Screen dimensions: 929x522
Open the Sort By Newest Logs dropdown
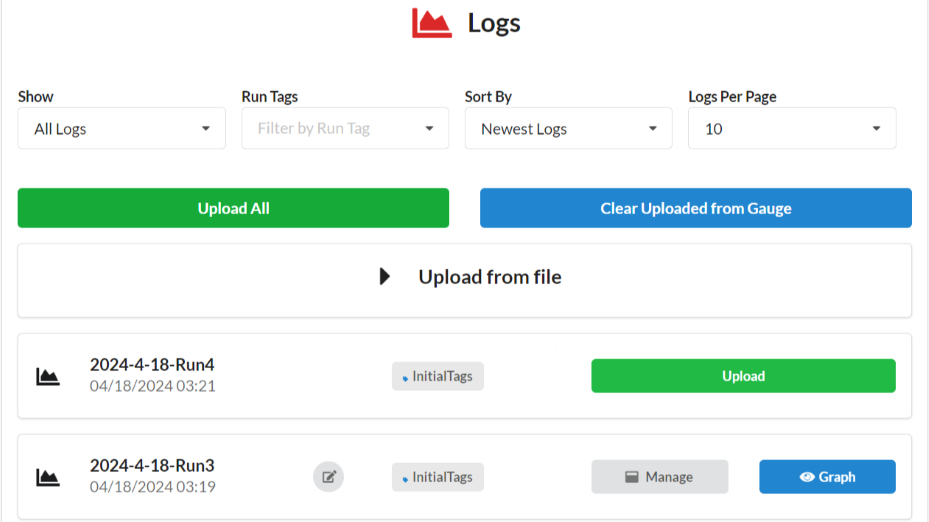568,129
